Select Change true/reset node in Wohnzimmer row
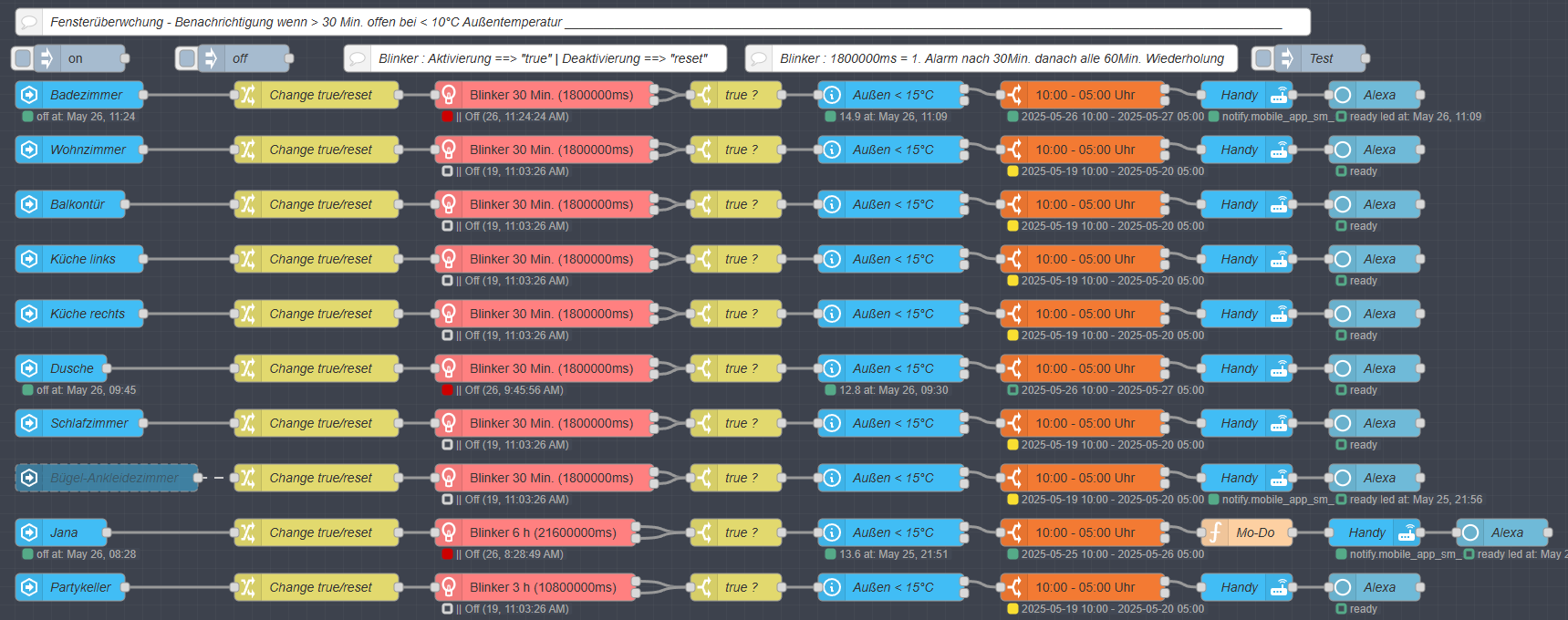The height and width of the screenshot is (620, 1568). click(x=317, y=150)
